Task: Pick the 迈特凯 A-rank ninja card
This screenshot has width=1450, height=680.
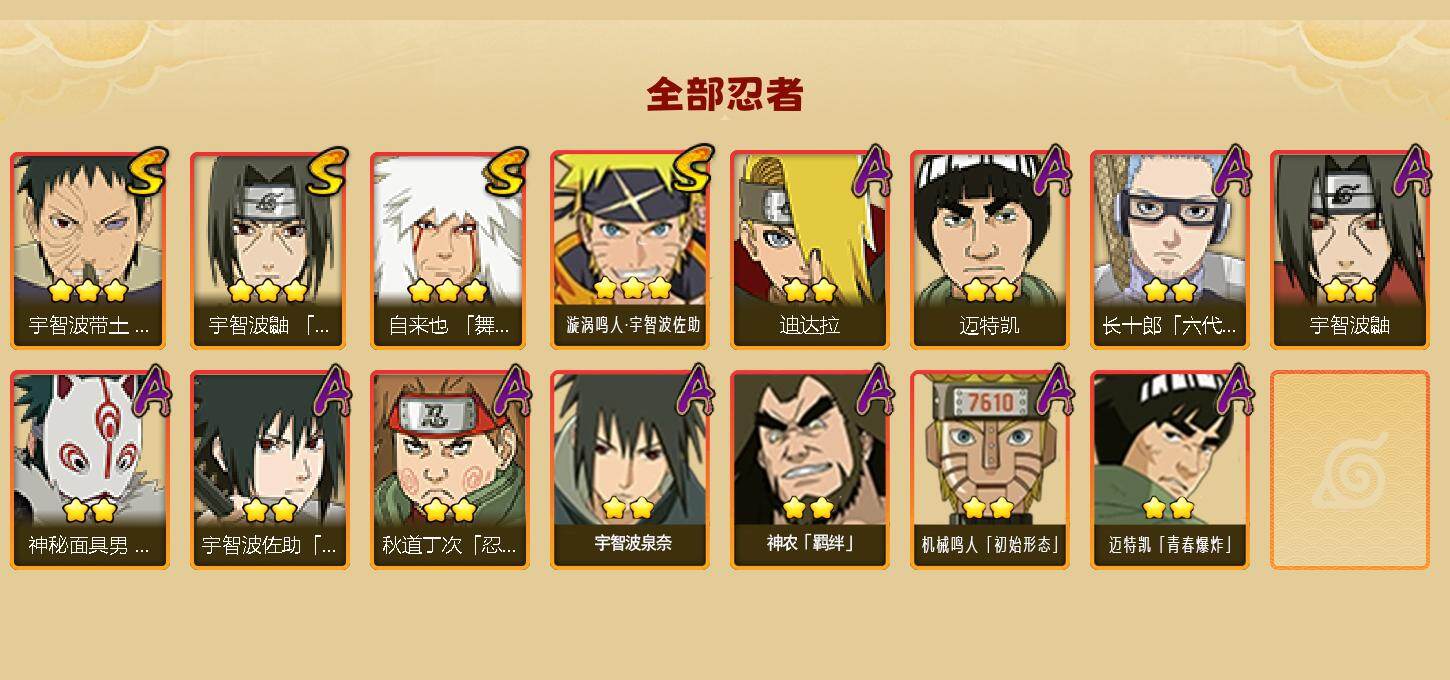Action: click(990, 250)
